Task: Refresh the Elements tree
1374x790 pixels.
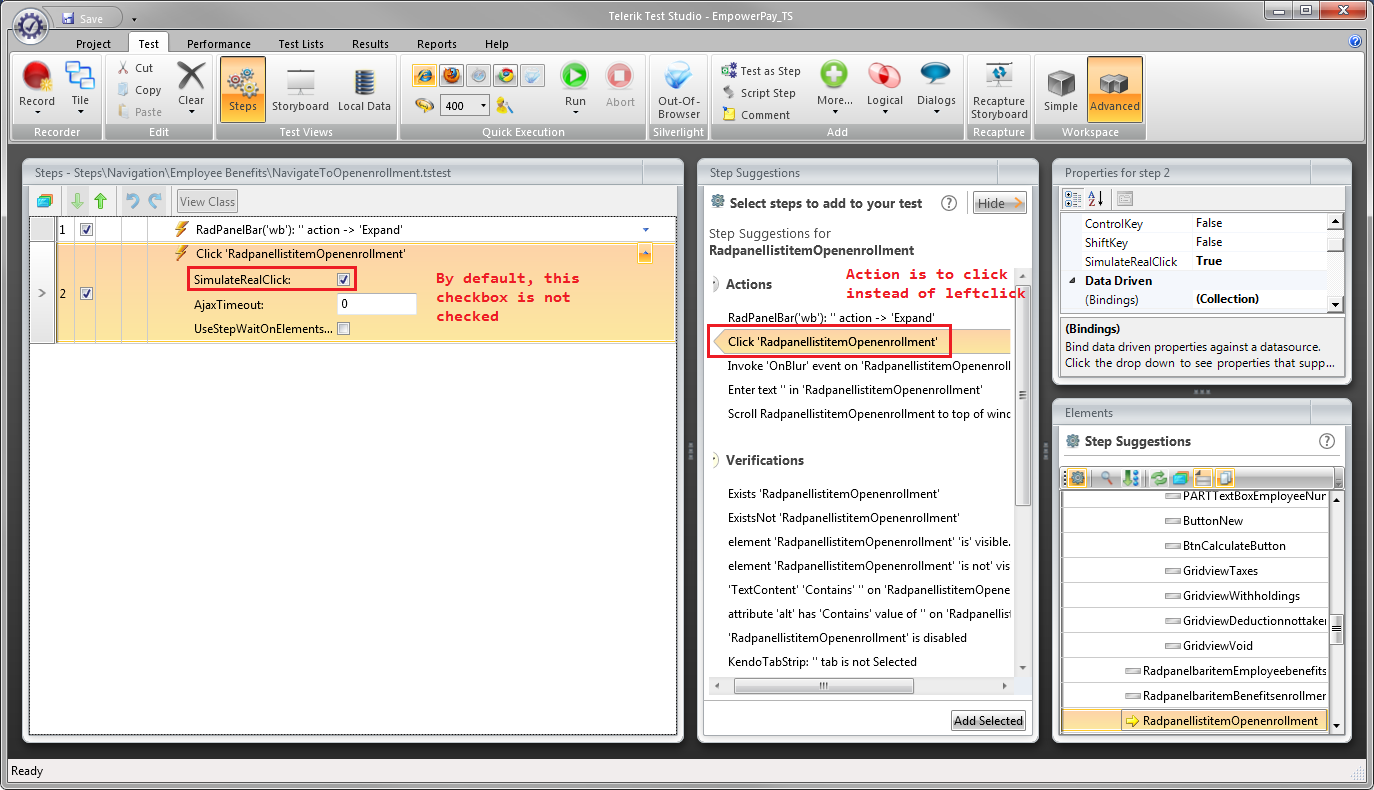Action: pos(1159,478)
